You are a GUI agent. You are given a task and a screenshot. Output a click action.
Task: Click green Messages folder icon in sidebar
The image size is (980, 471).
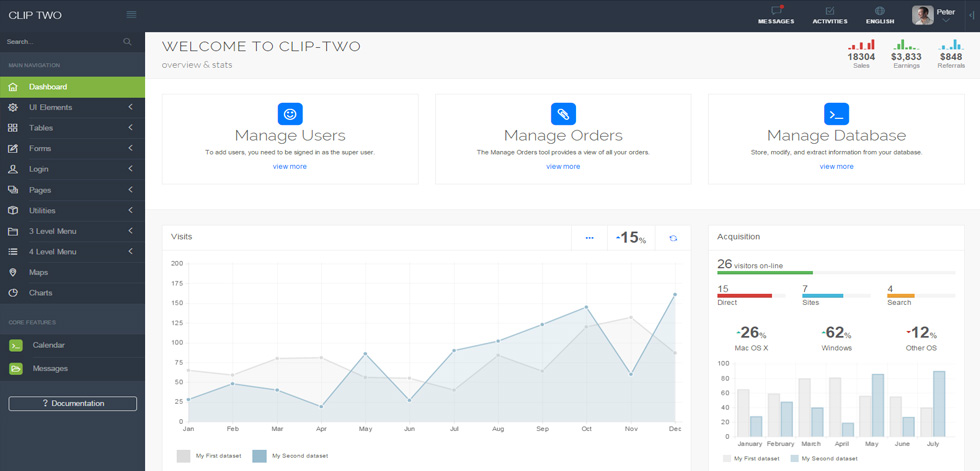[16, 369]
